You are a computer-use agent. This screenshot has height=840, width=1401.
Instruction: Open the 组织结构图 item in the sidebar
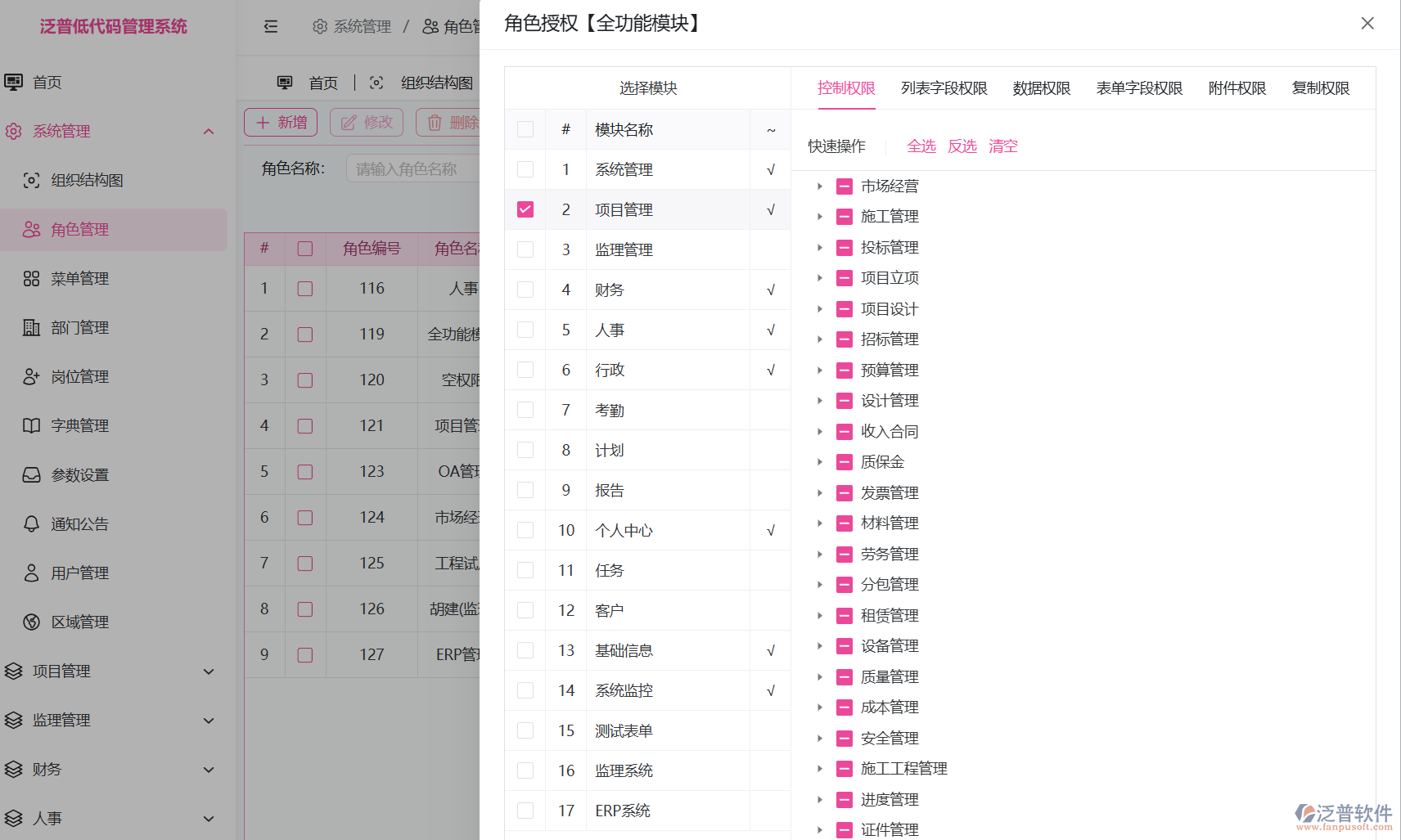click(86, 180)
